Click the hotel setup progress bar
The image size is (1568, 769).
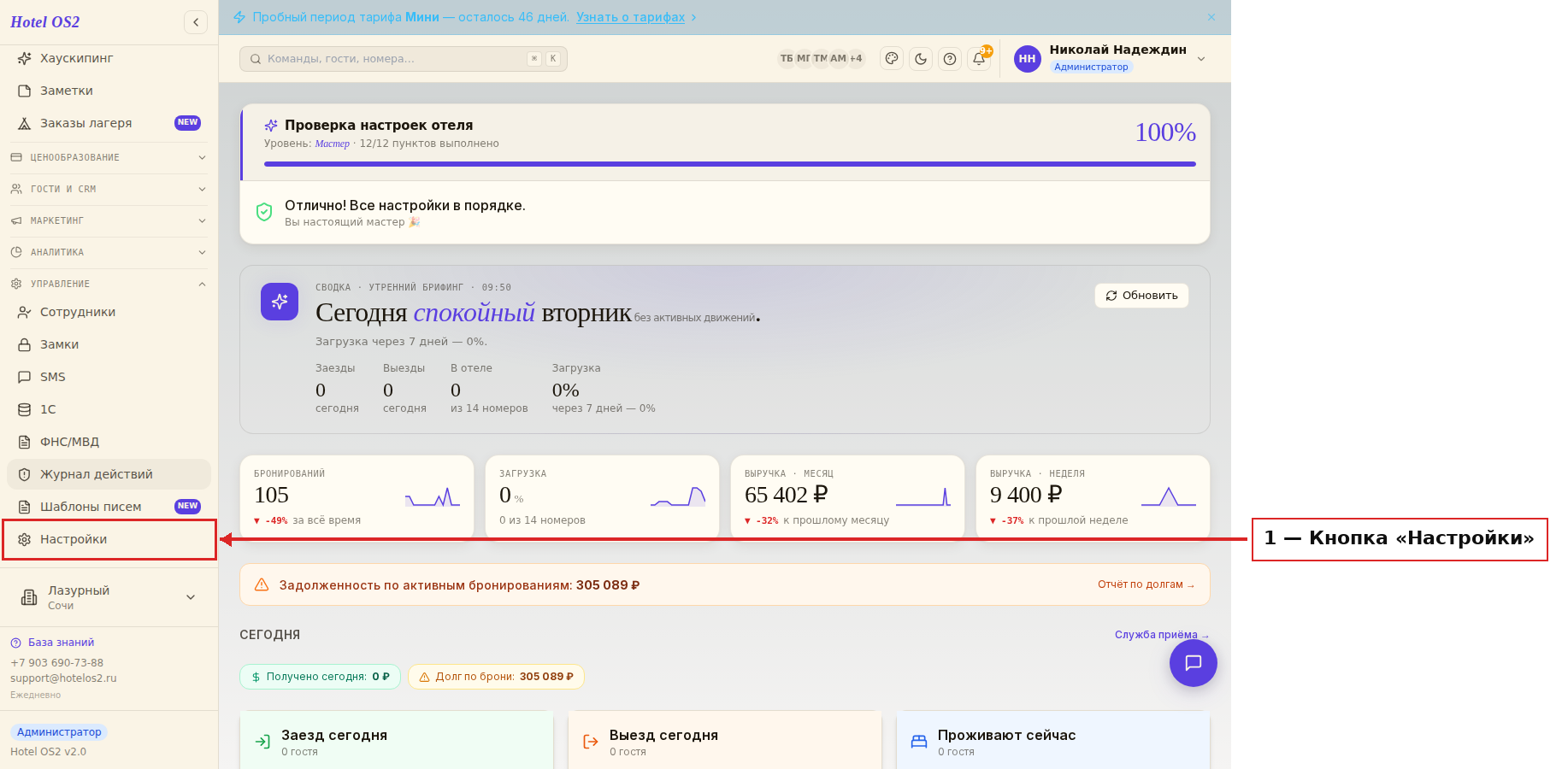tap(730, 164)
